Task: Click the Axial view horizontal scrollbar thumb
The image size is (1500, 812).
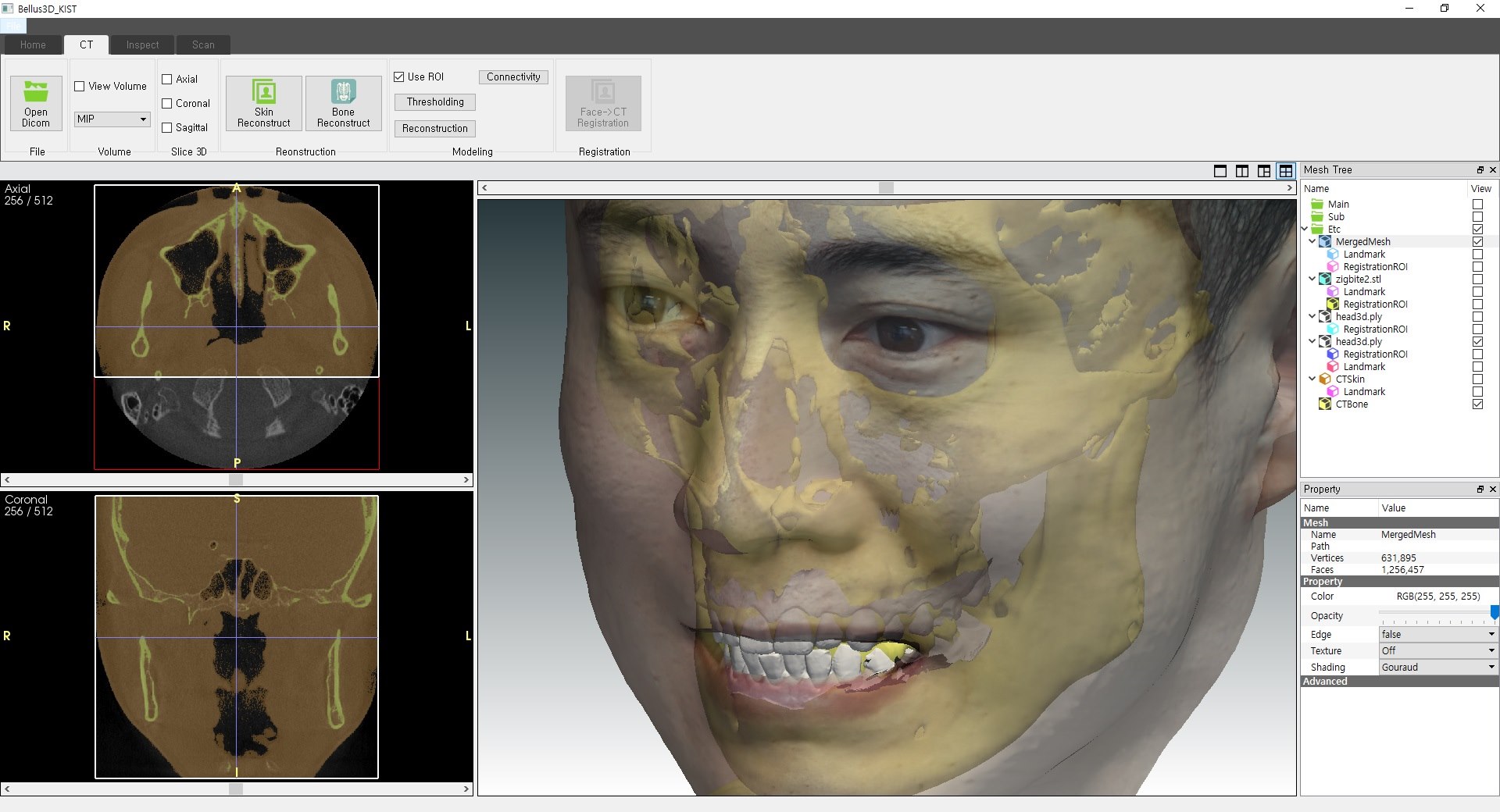Action: 236,480
